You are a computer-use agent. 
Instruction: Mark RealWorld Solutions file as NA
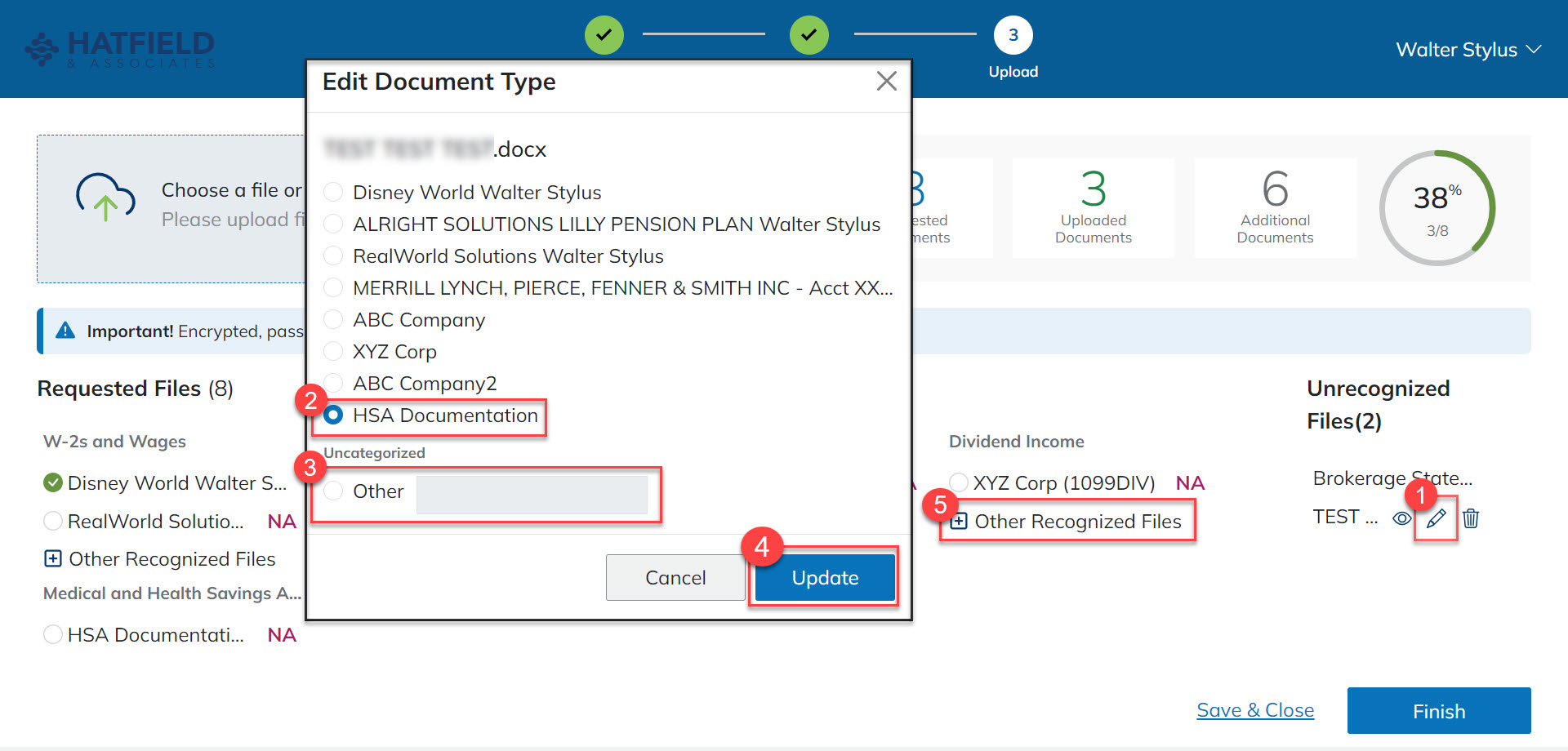pyautogui.click(x=282, y=522)
